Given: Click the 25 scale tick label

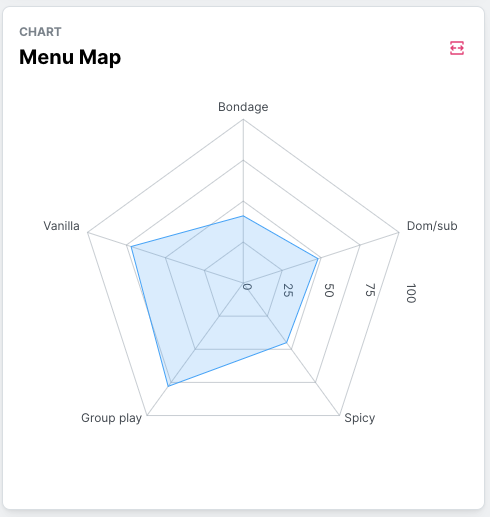Looking at the screenshot, I should [288, 290].
